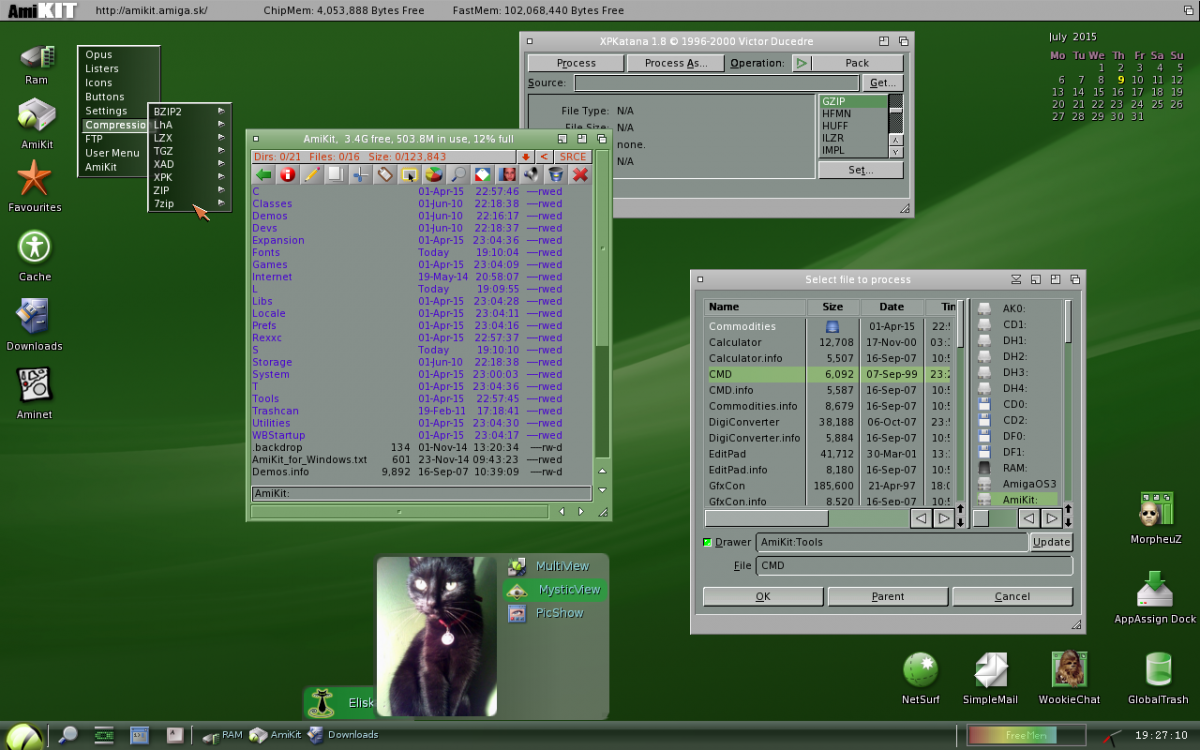Viewport: 1200px width, 750px height.
Task: Click the Parent button in the file requester
Action: 888,597
